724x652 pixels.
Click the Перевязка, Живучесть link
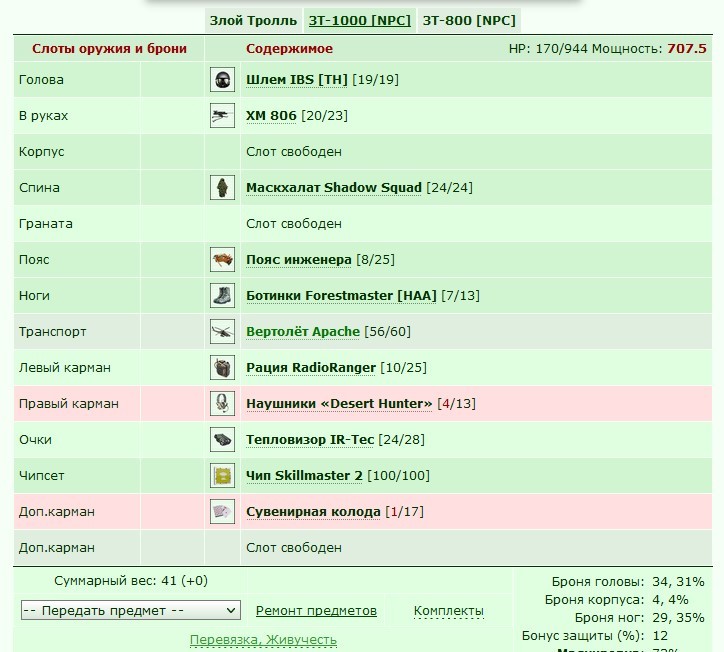point(263,640)
